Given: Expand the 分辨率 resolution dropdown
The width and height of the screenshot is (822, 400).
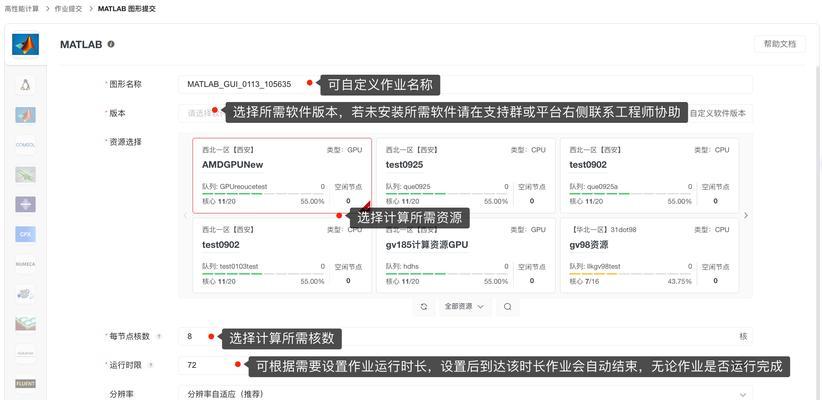Looking at the screenshot, I should pos(465,394).
